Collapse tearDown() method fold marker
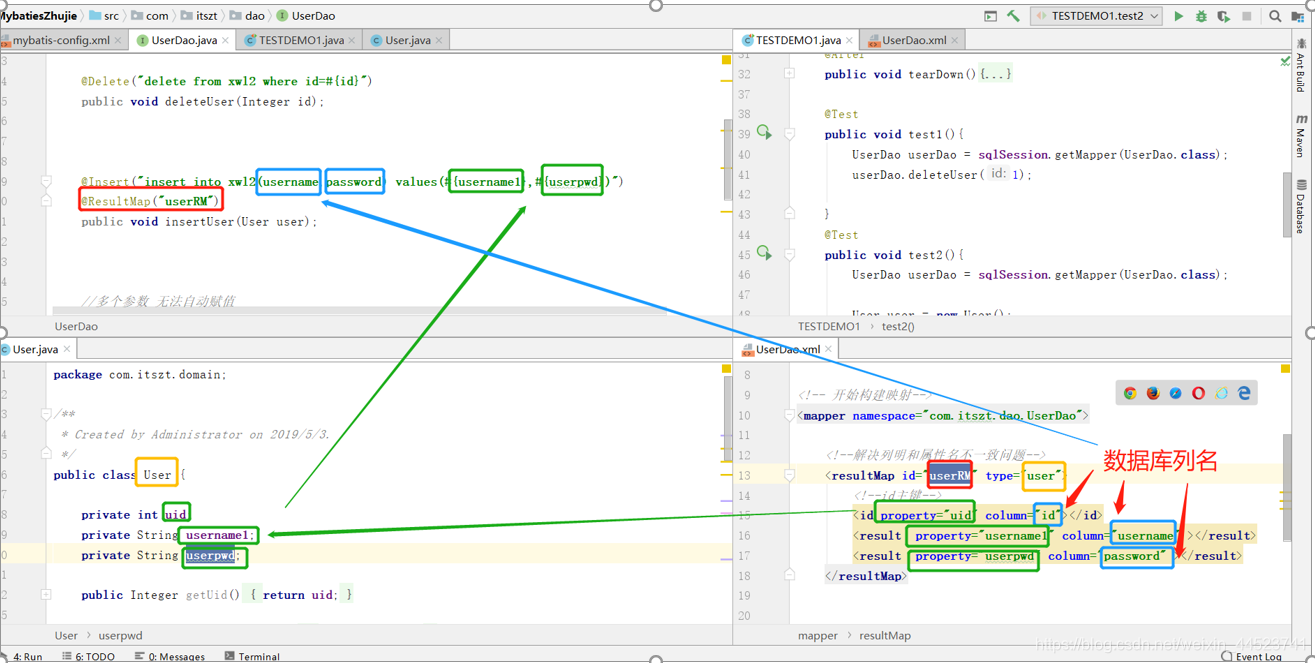Image resolution: width=1315 pixels, height=663 pixels. point(789,74)
